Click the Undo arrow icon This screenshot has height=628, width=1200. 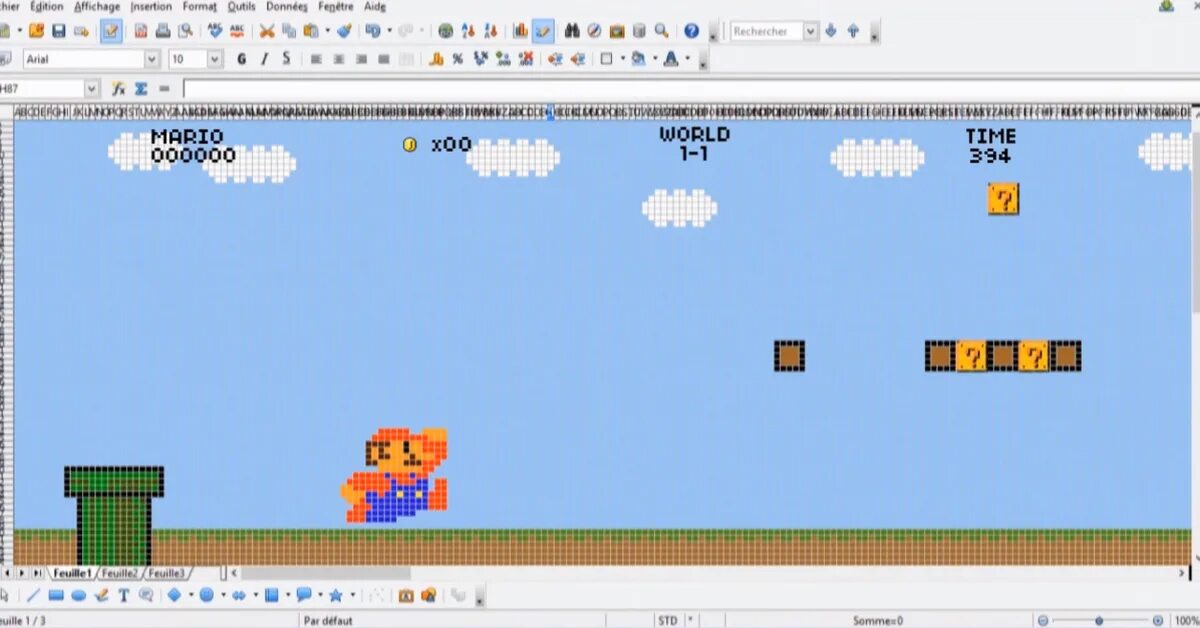pos(372,31)
